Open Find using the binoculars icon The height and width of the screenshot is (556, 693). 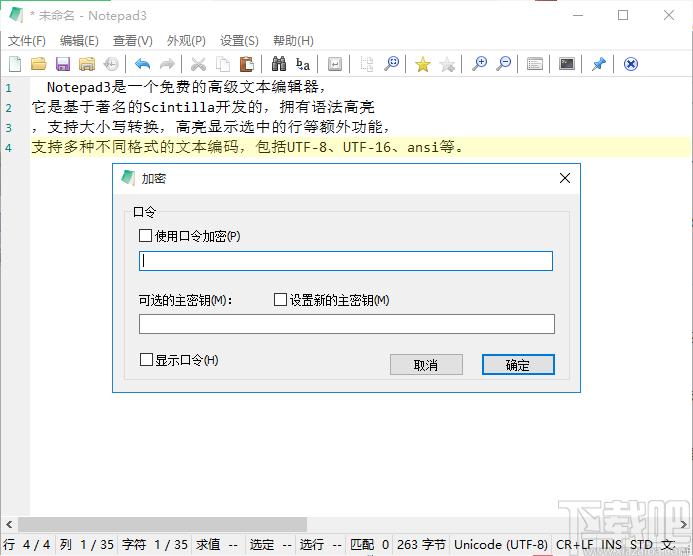[279, 64]
